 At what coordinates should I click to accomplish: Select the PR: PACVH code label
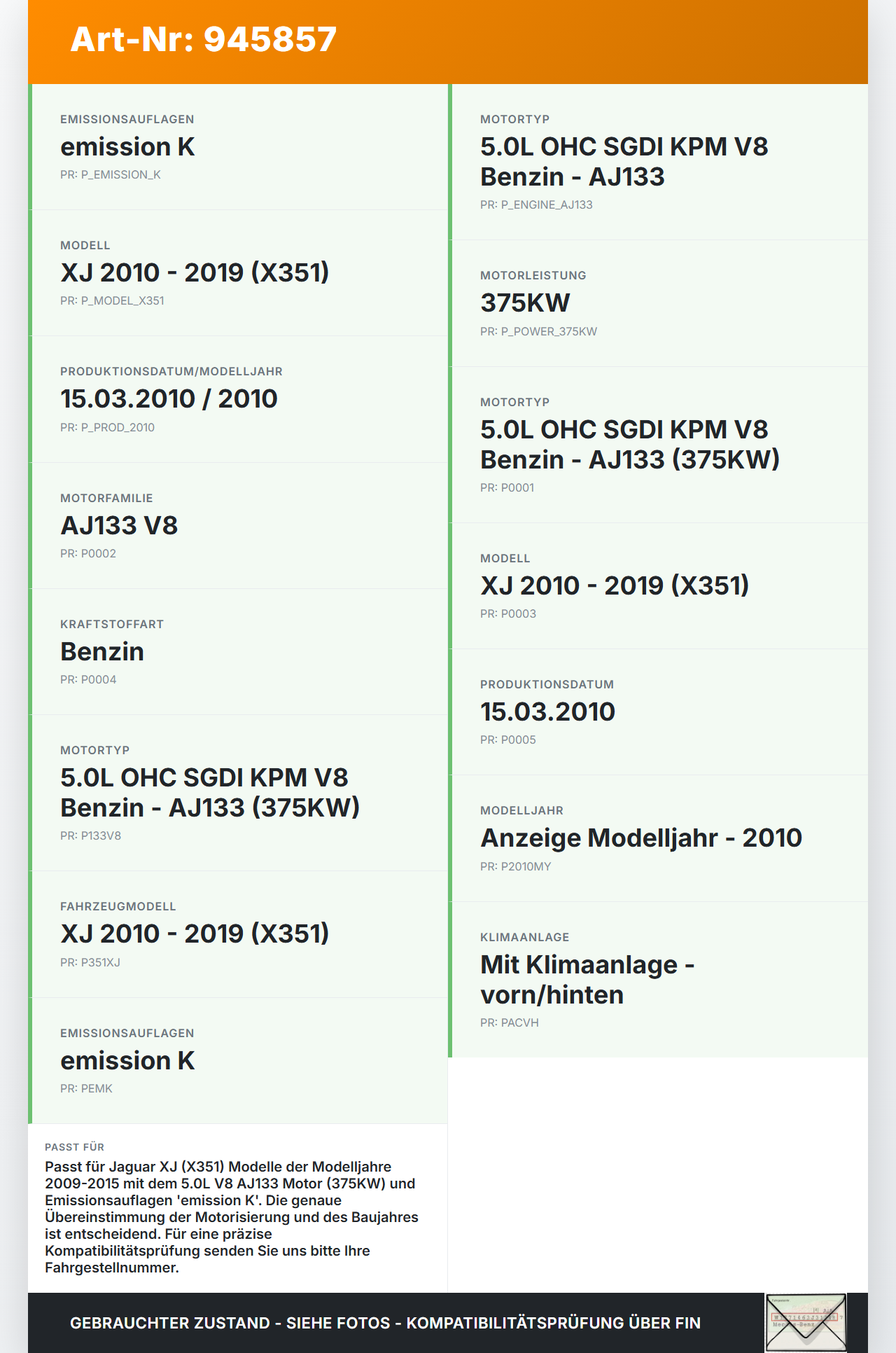(510, 1022)
